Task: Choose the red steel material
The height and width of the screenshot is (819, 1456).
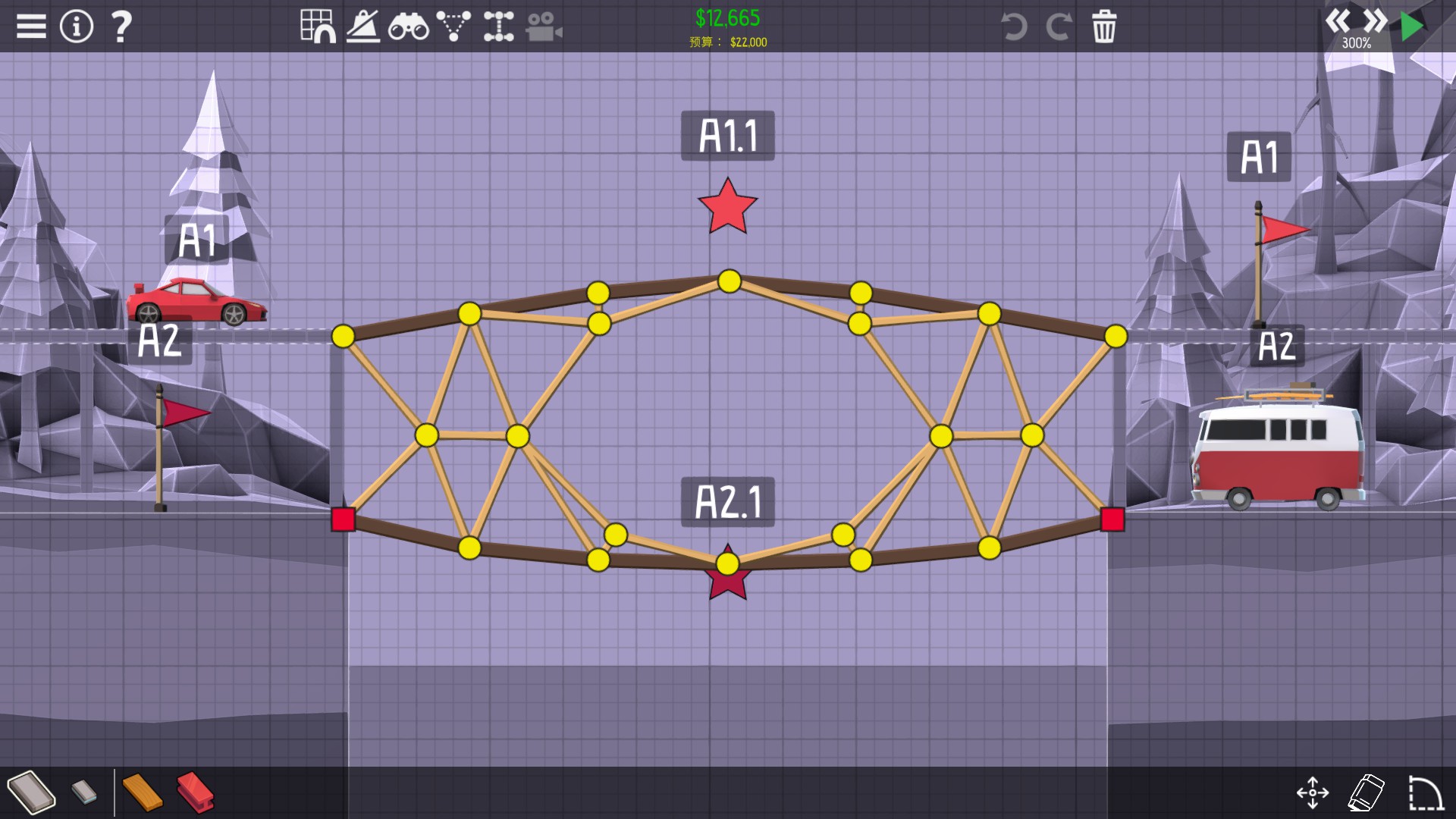Action: [x=196, y=793]
